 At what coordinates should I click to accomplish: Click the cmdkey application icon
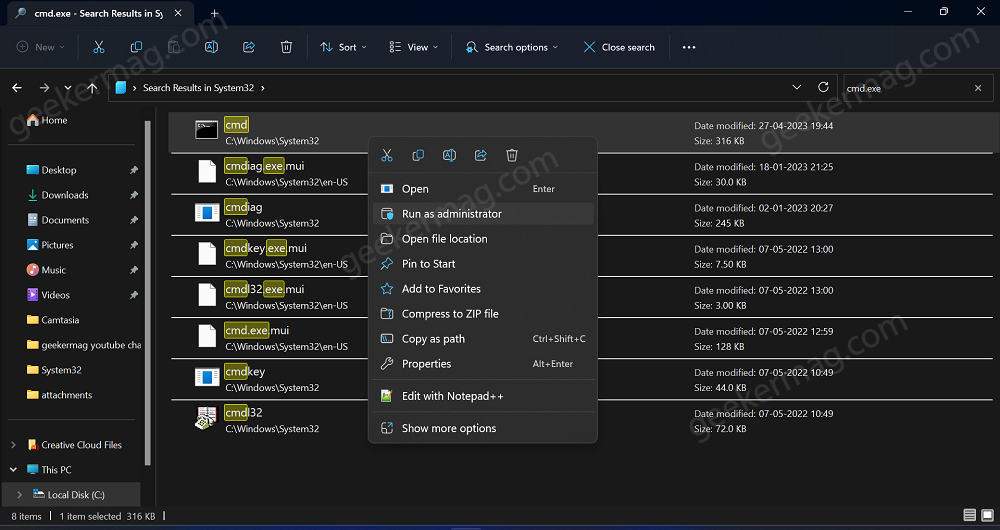point(207,377)
